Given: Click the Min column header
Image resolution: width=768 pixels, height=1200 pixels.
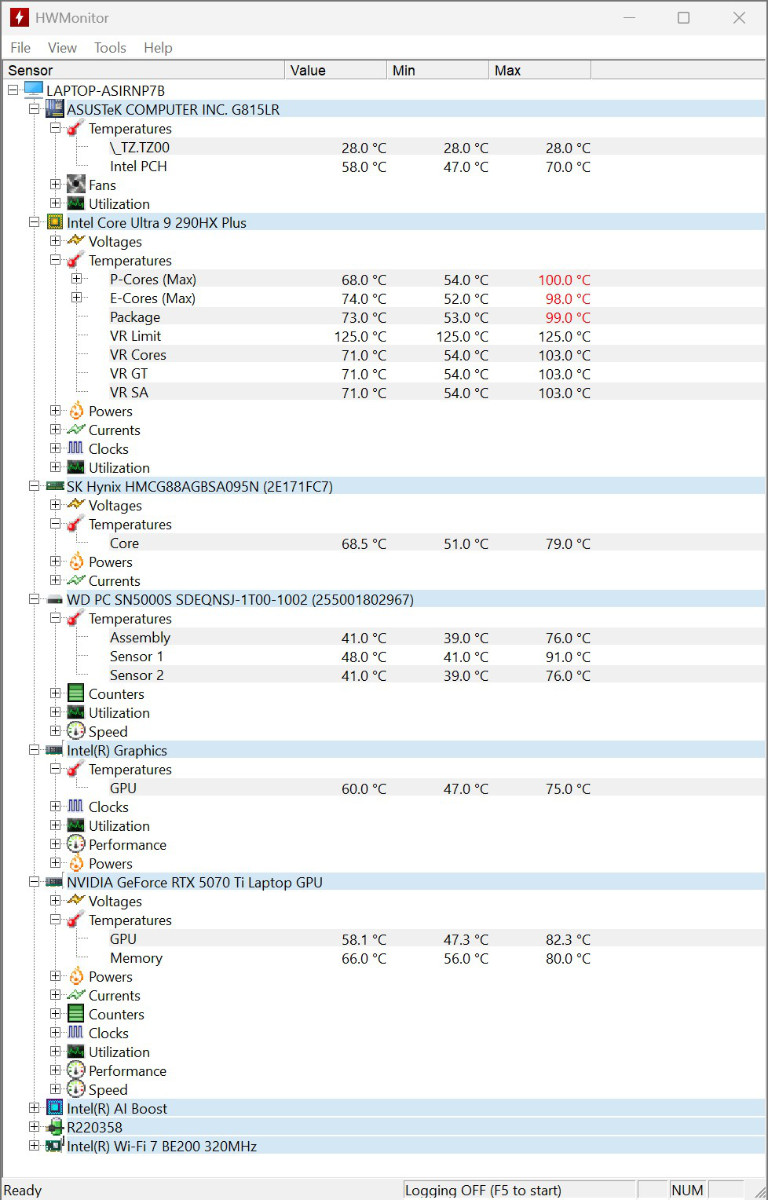Looking at the screenshot, I should click(x=438, y=70).
